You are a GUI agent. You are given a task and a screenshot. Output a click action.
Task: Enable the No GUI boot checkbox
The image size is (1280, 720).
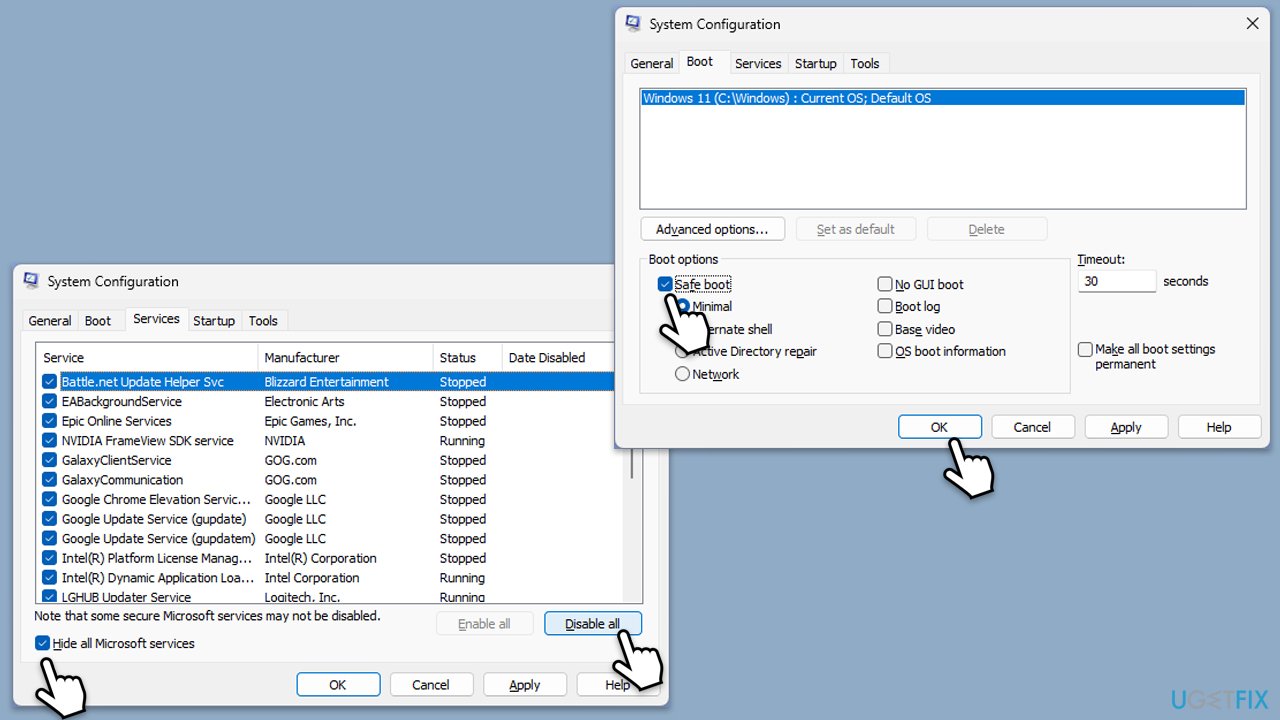pos(885,285)
